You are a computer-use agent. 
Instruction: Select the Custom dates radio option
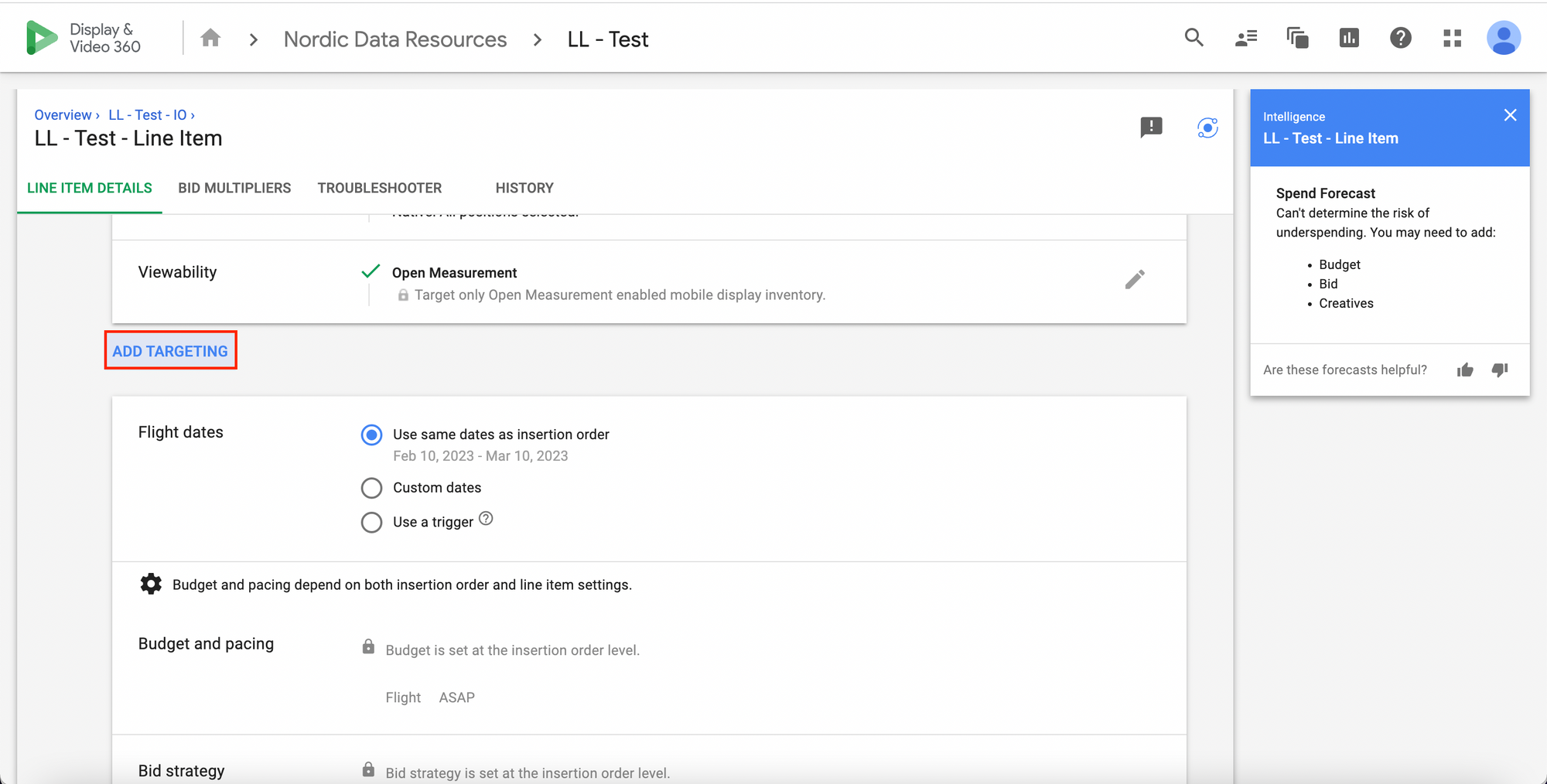(372, 488)
